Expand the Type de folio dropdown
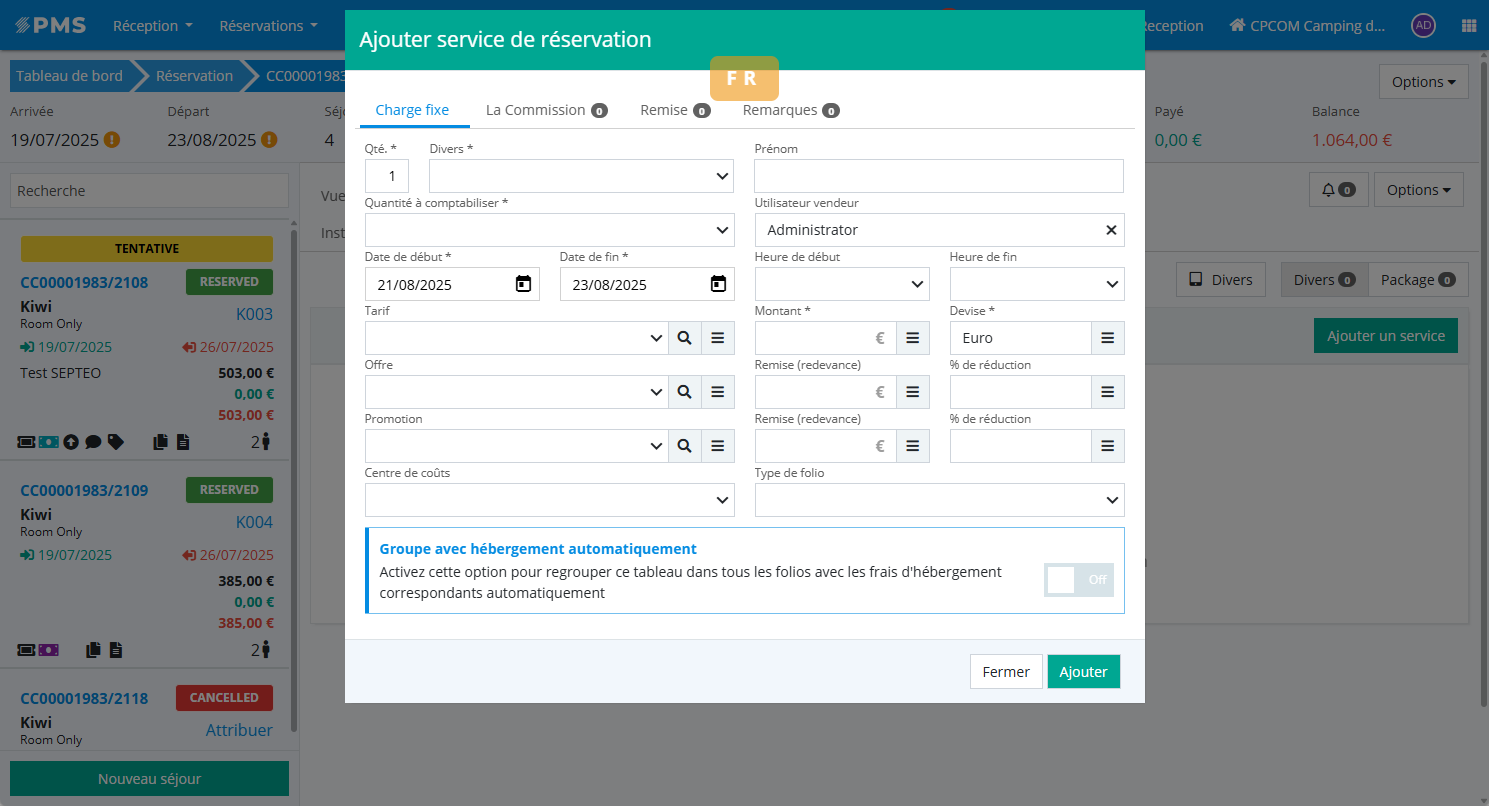 [x=939, y=500]
